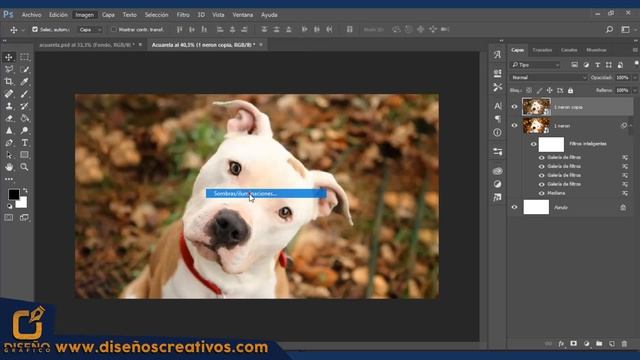Switch to the acuarela.psd document tab

(87, 45)
